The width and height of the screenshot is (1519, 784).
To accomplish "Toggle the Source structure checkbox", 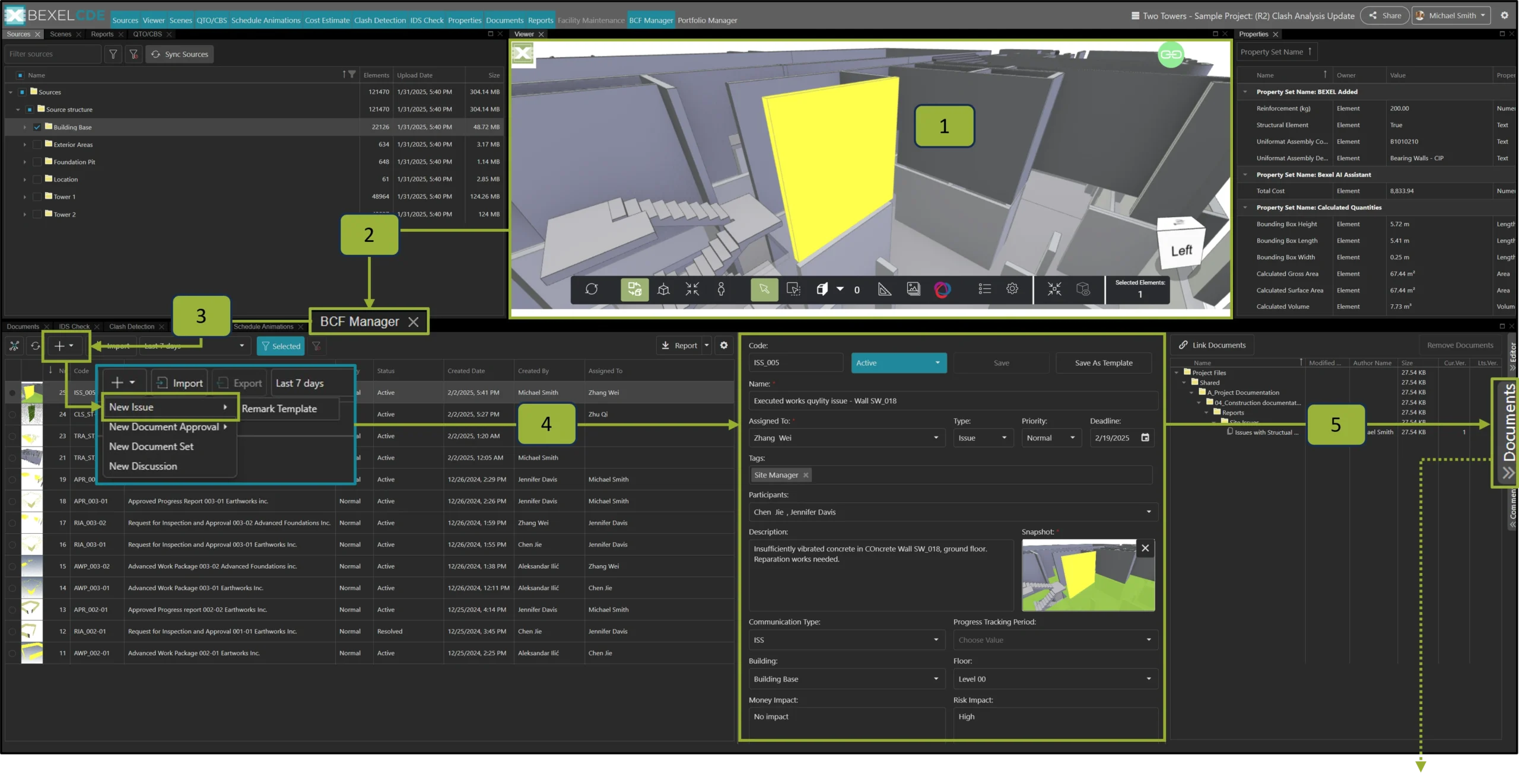I will click(30, 110).
